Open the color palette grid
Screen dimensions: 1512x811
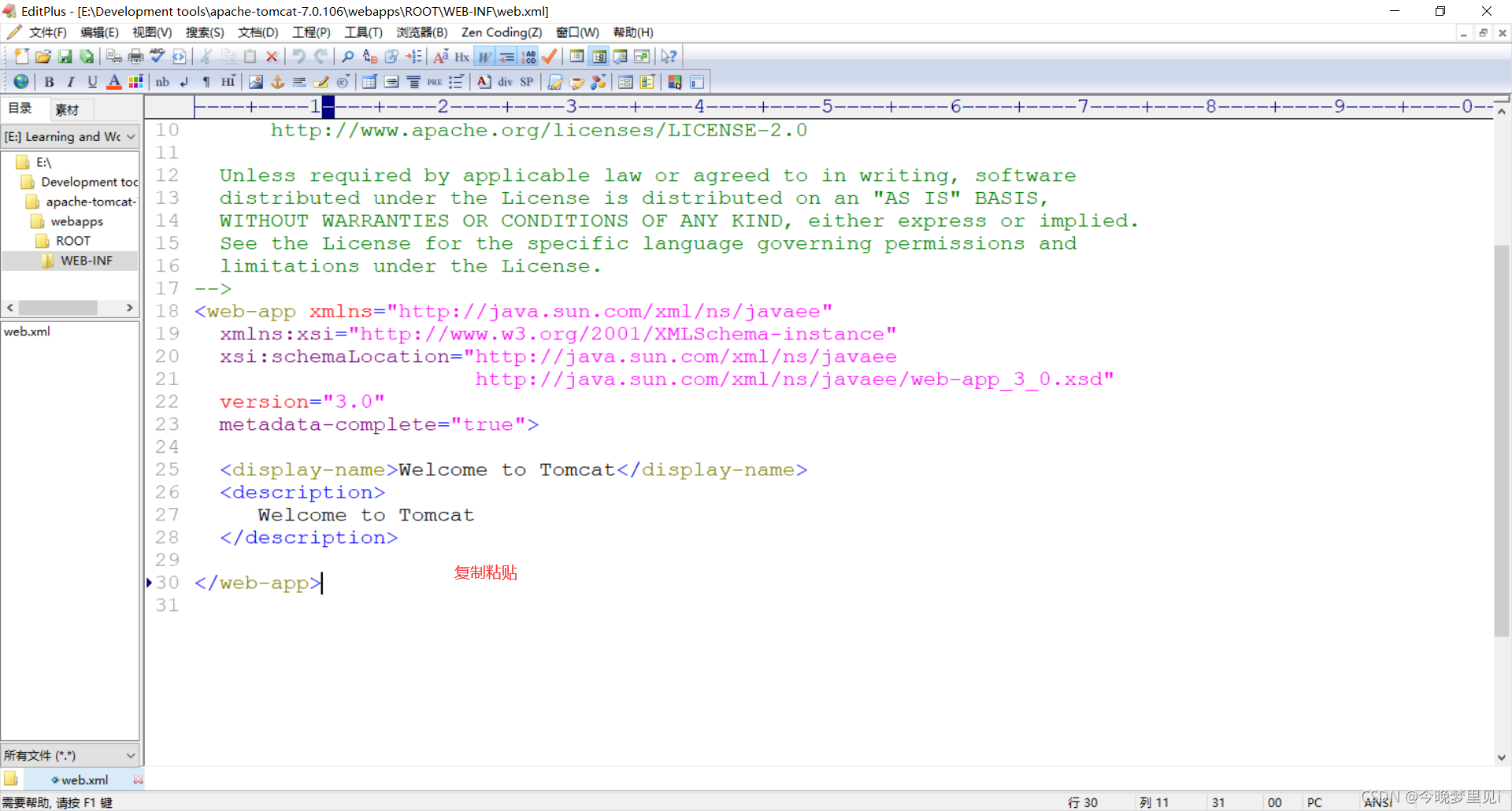click(x=135, y=82)
